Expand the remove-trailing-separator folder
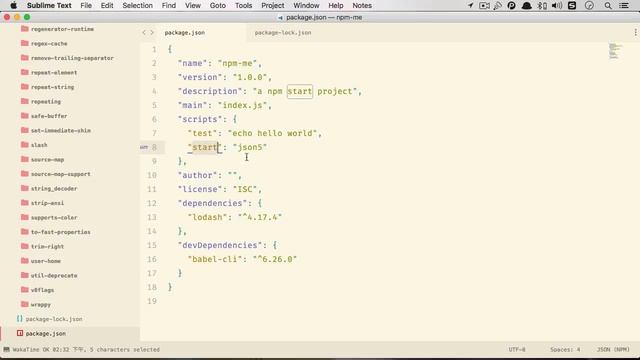The height and width of the screenshot is (360, 640). point(72,58)
